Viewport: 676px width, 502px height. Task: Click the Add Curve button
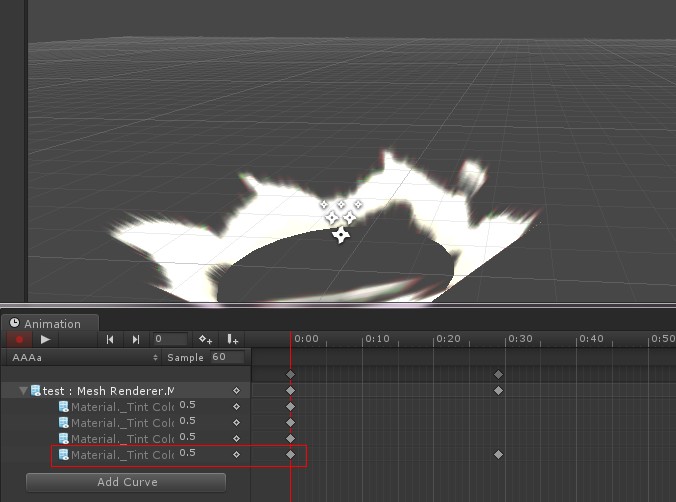(x=126, y=482)
